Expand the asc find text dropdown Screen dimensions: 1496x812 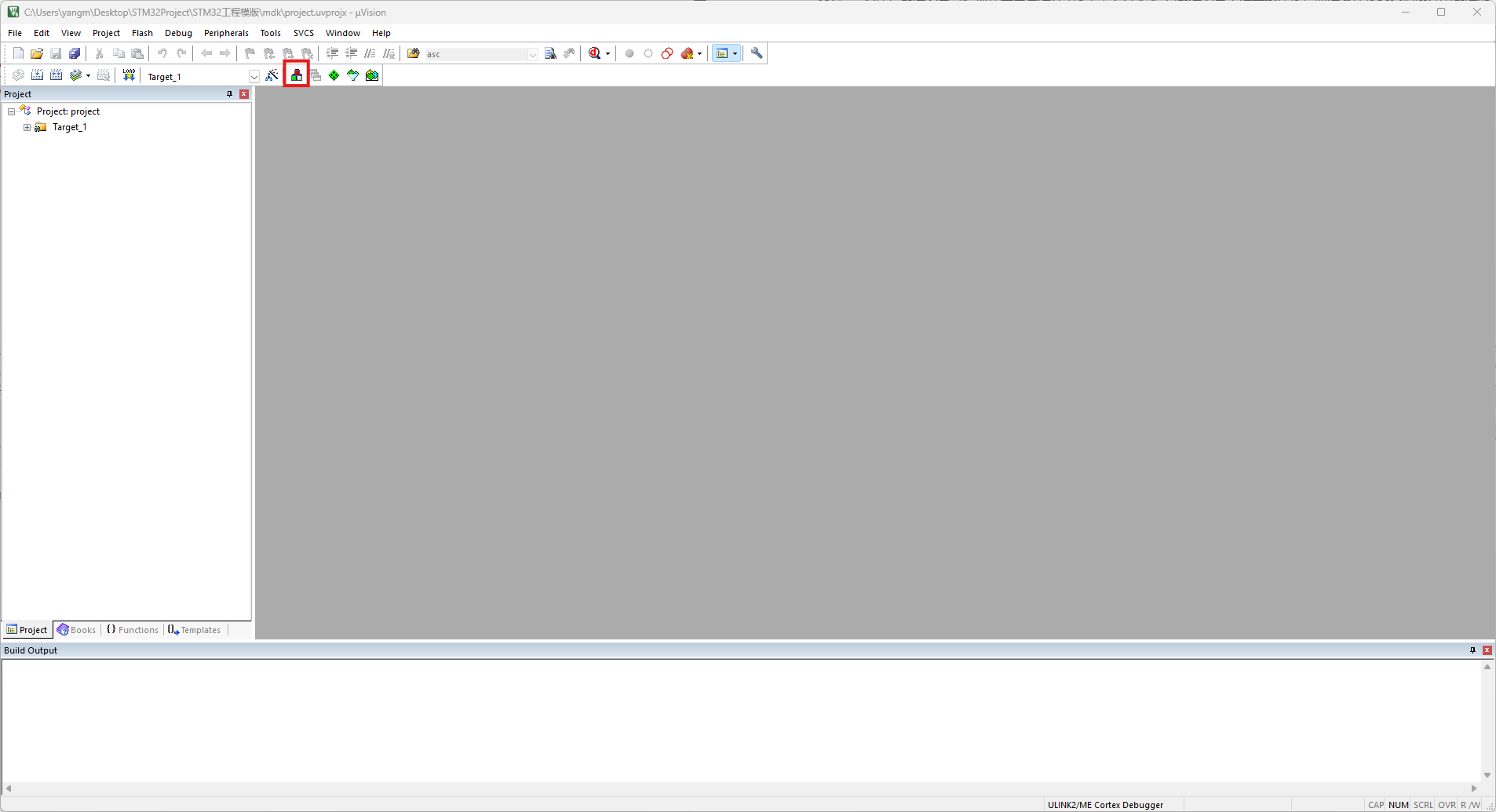(x=533, y=54)
